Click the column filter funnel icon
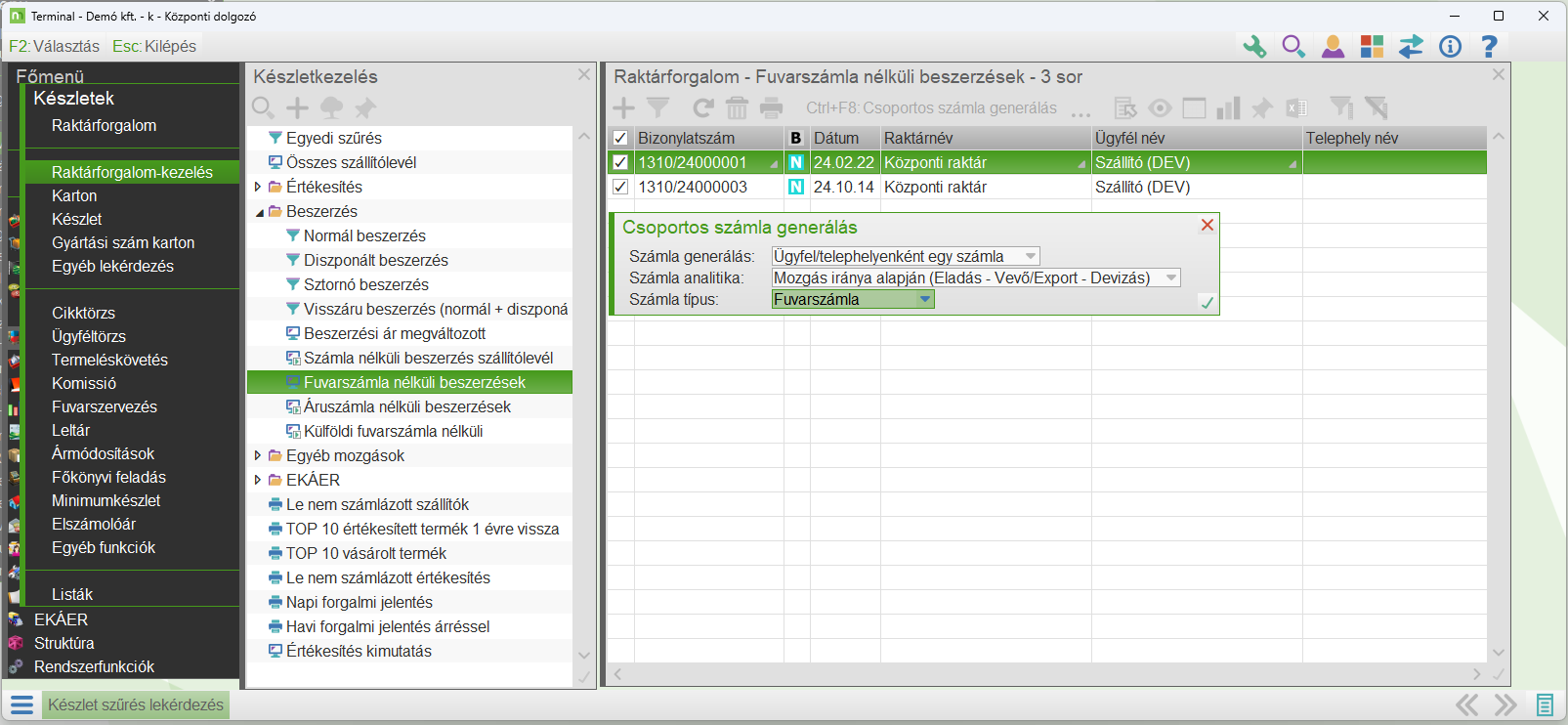1568x725 pixels. 1341,107
